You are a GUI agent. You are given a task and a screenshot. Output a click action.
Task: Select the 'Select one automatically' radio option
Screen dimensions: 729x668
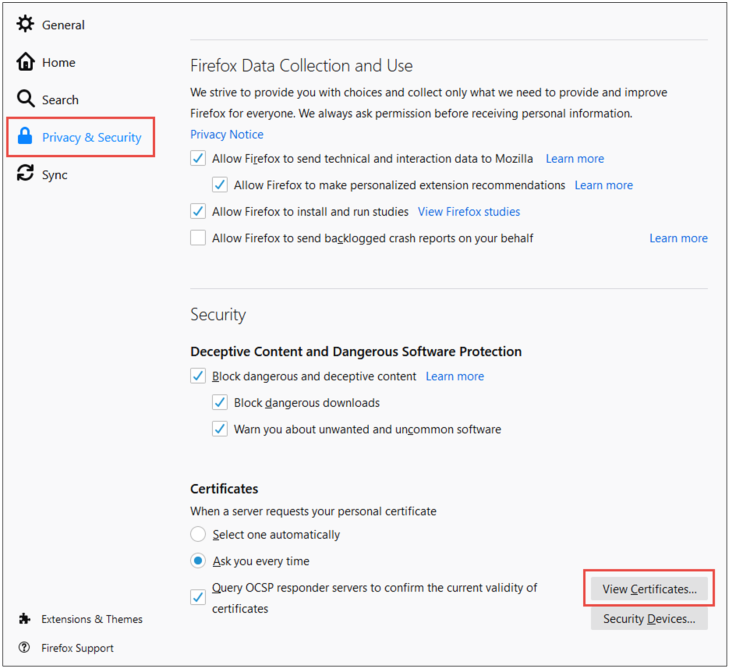[x=198, y=535]
